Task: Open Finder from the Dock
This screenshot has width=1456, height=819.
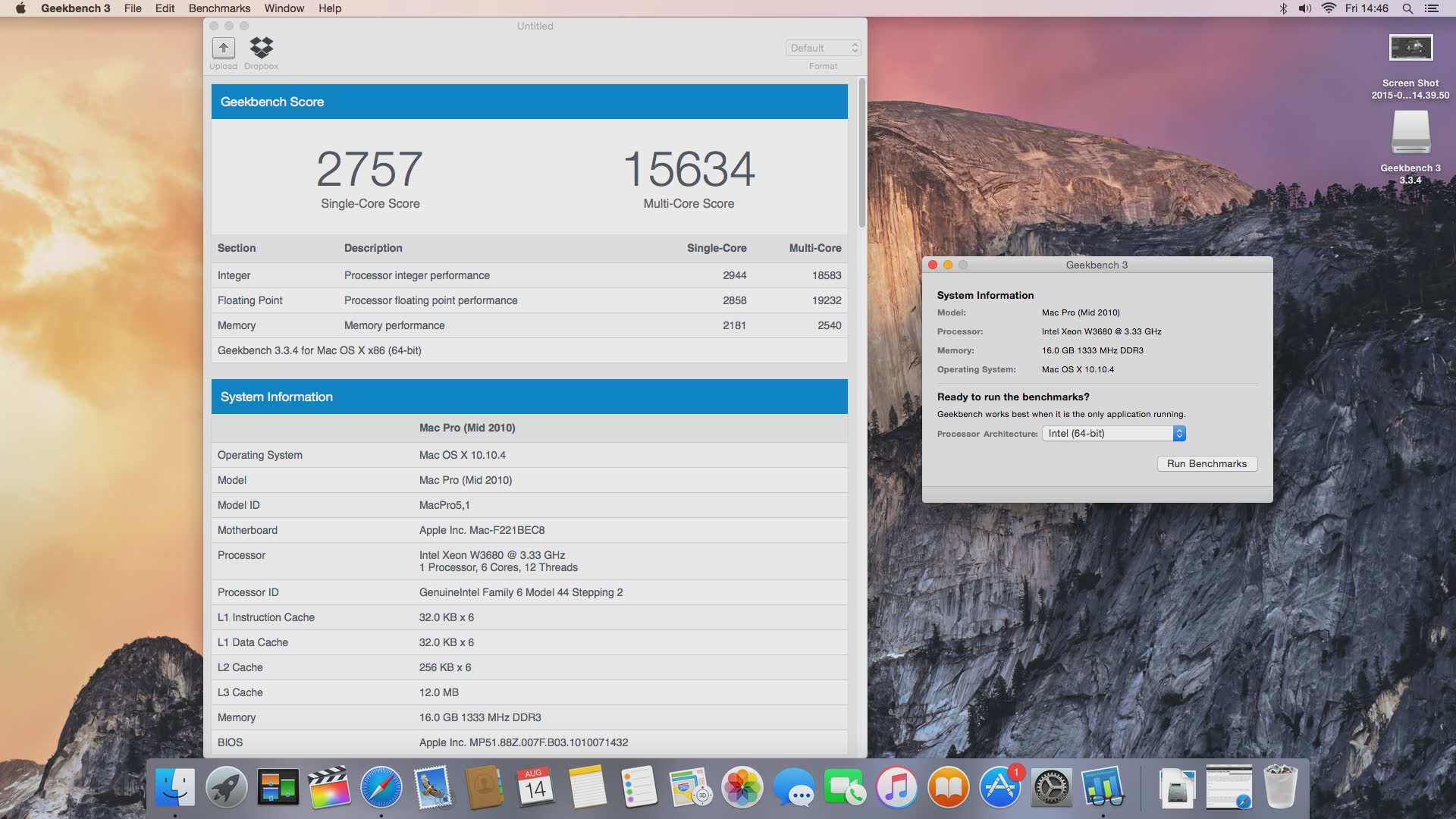Action: tap(175, 787)
